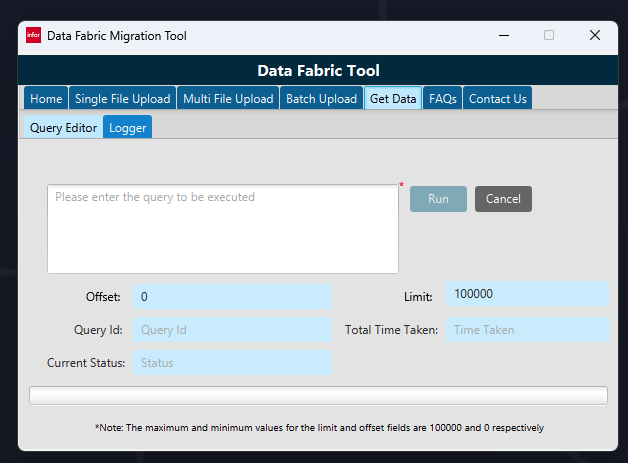Cancel the query execution
This screenshot has width=628, height=463.
click(x=503, y=199)
